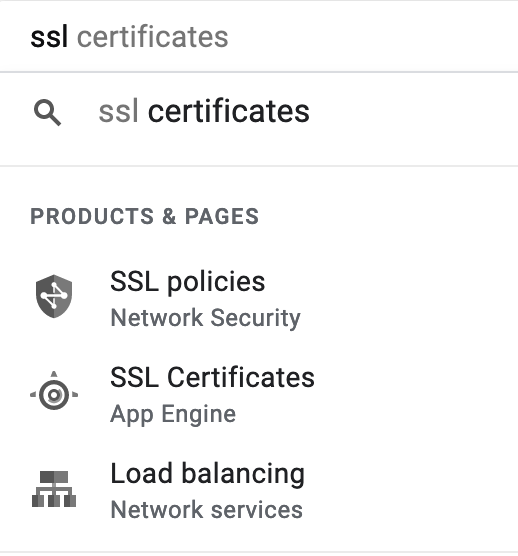Click the greyed autocomplete word 'certificates' in search box

click(x=152, y=37)
